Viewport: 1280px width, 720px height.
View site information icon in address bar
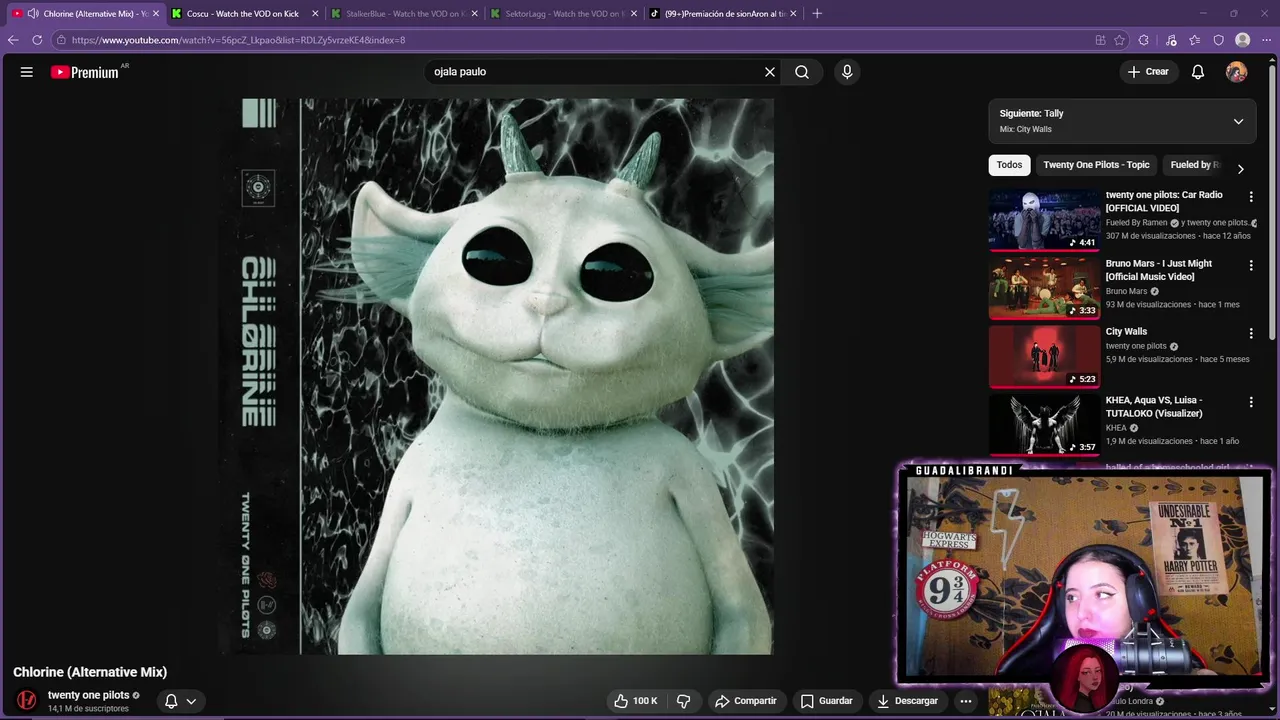click(x=61, y=40)
